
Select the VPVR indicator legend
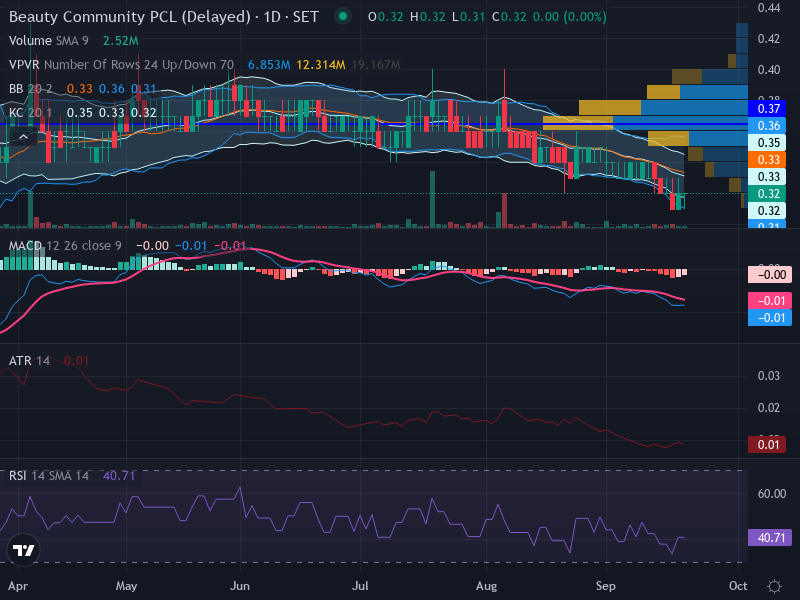click(x=121, y=65)
